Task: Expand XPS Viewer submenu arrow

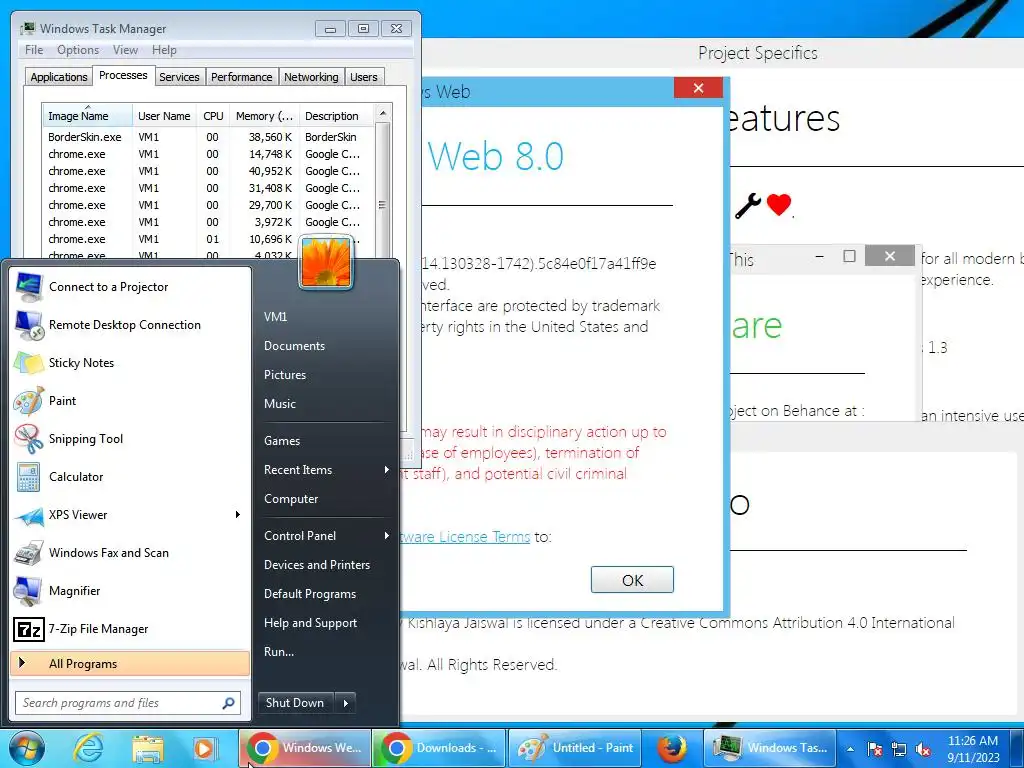Action: pos(238,515)
